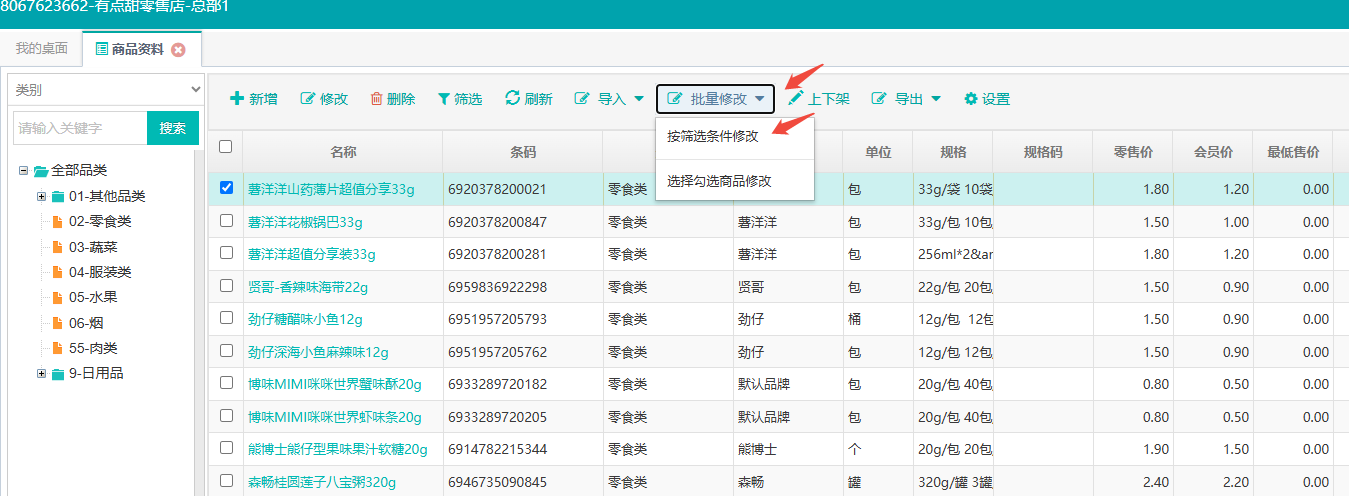The image size is (1349, 496).
Task: Click the 规格码 column header
Action: click(x=1043, y=152)
